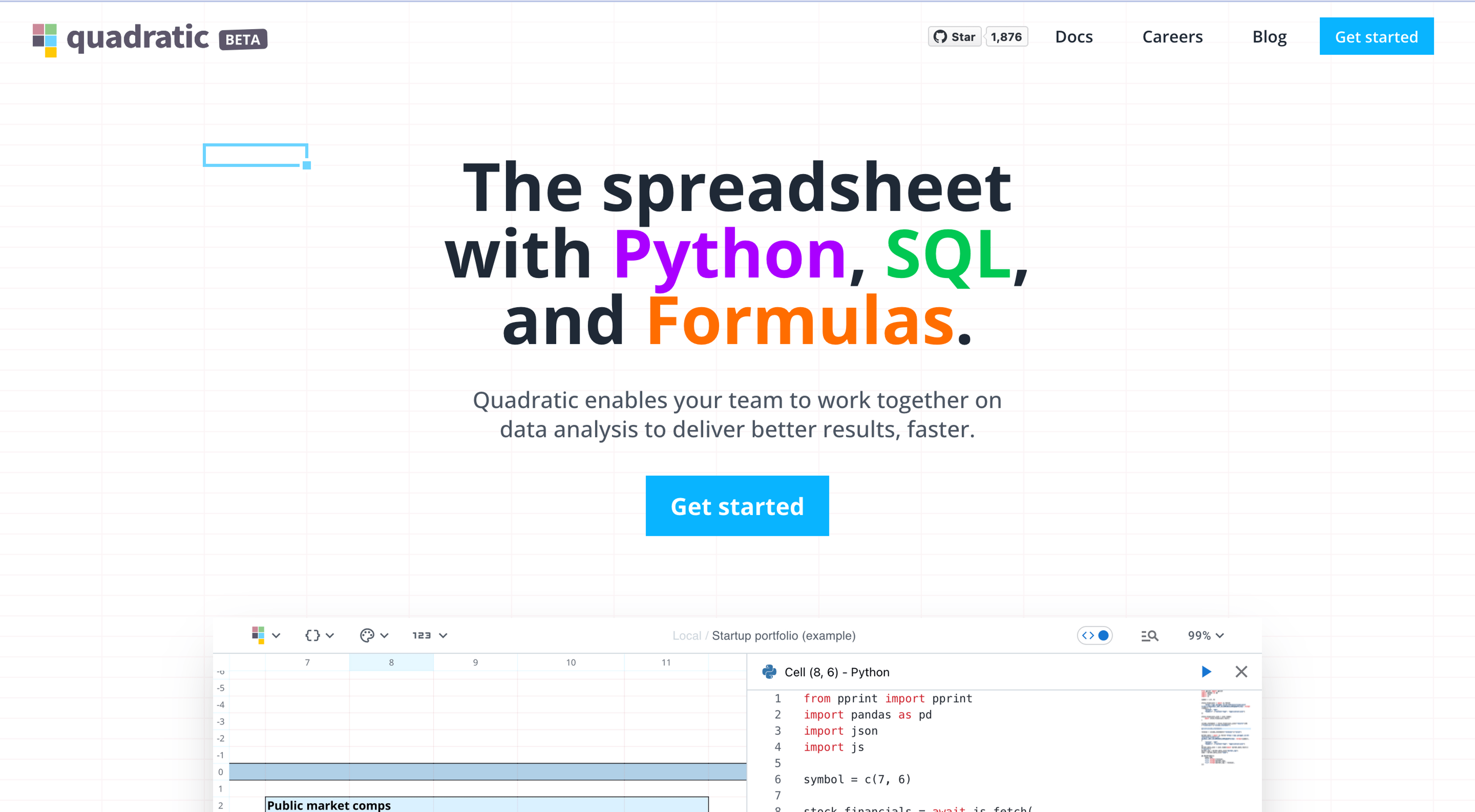Click the large Get started hero button
Image resolution: width=1475 pixels, height=812 pixels.
click(737, 506)
